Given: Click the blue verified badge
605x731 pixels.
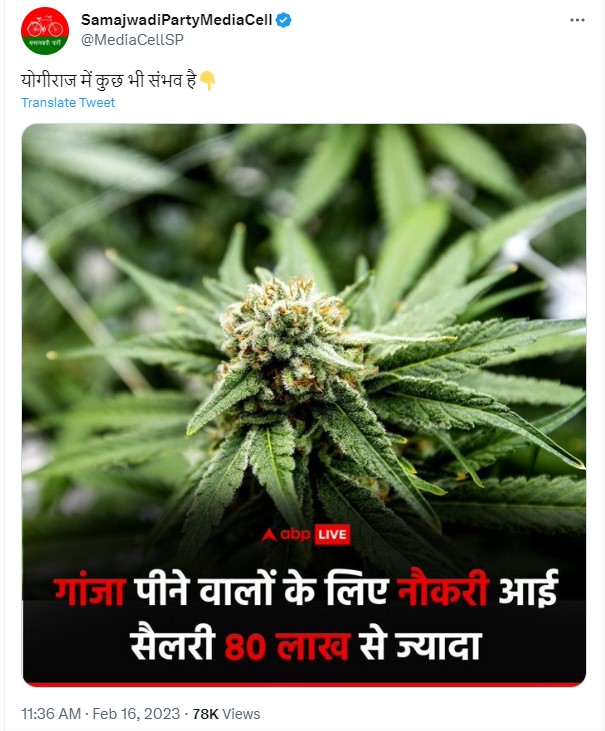Looking at the screenshot, I should coord(284,20).
